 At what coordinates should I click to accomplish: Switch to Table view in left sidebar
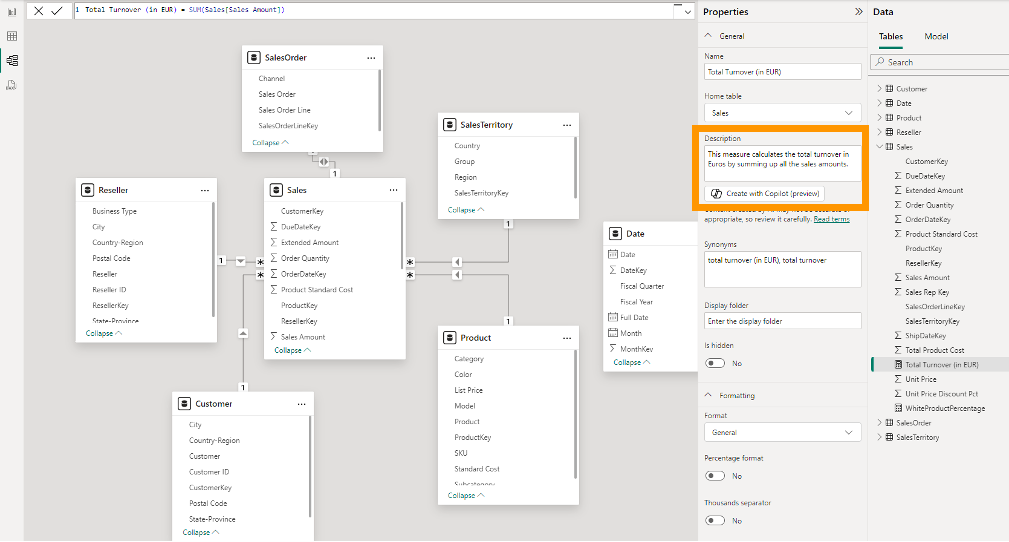[x=12, y=36]
